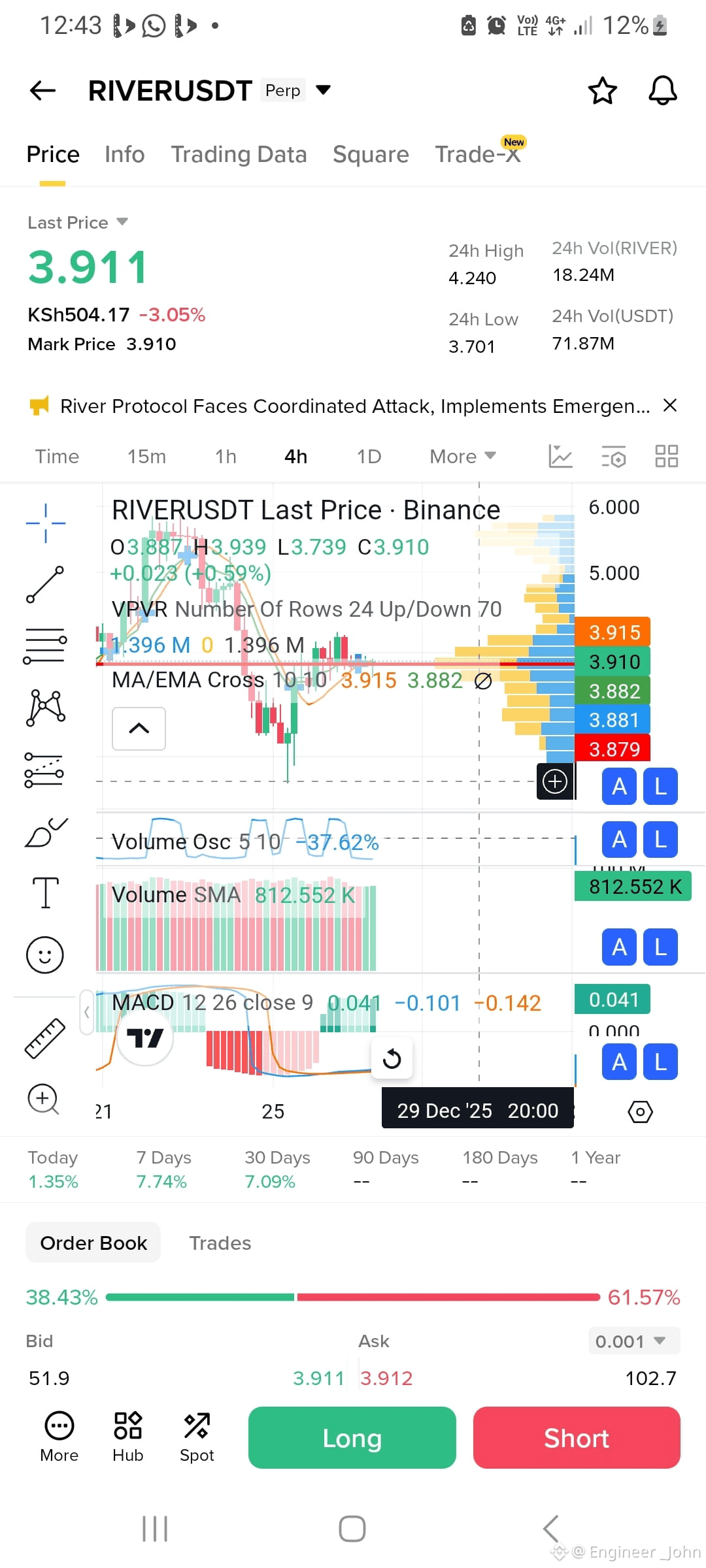
Task: Select the Time chart interval
Action: coord(57,456)
